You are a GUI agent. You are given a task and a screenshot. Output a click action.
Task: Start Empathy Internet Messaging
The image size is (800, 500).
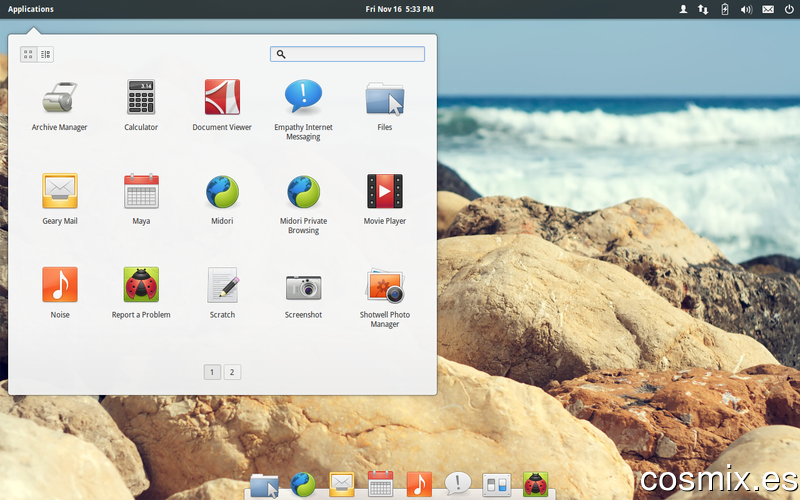pos(303,110)
